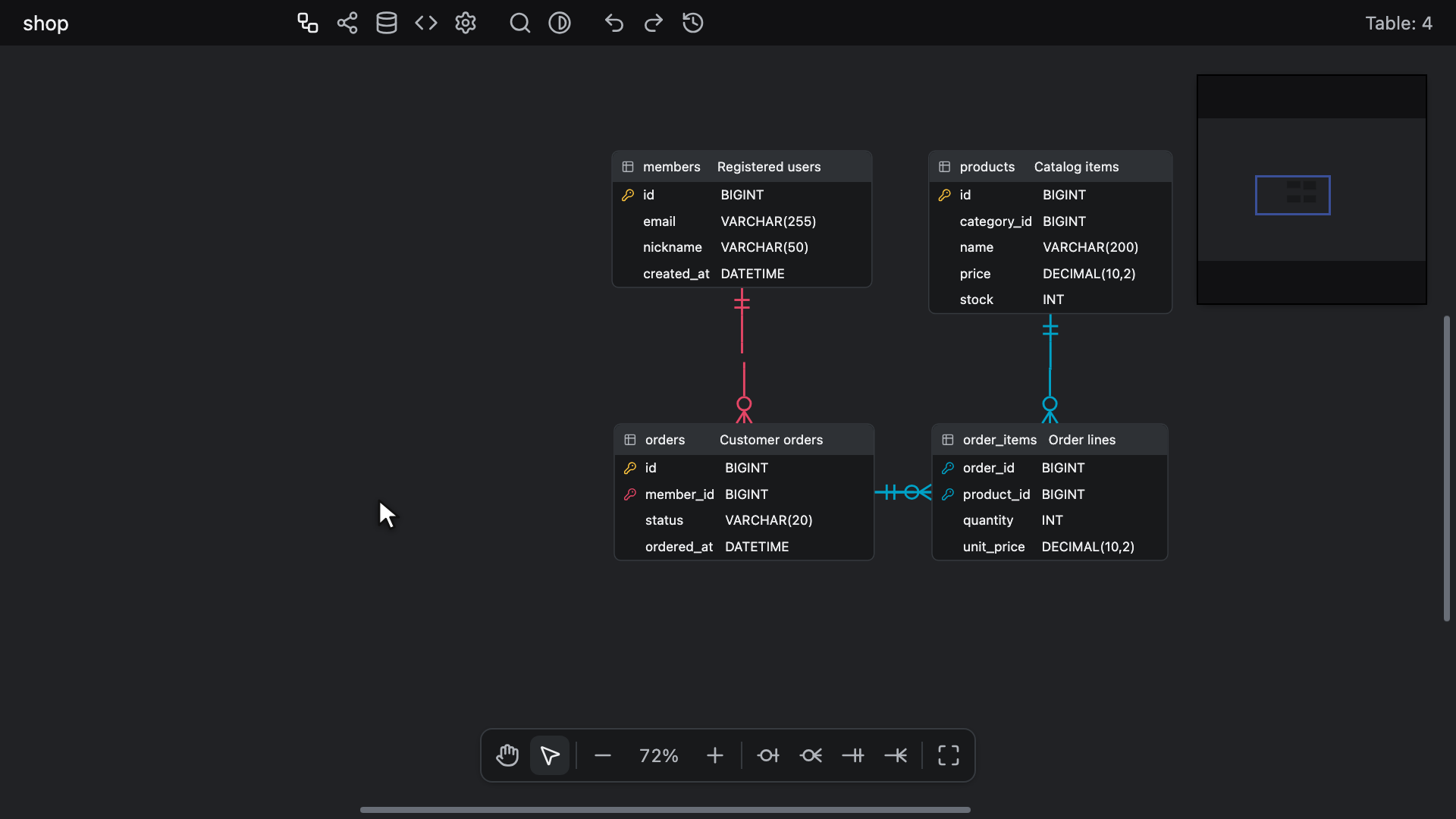Select the hand pan tool
Image resolution: width=1456 pixels, height=819 pixels.
click(507, 755)
